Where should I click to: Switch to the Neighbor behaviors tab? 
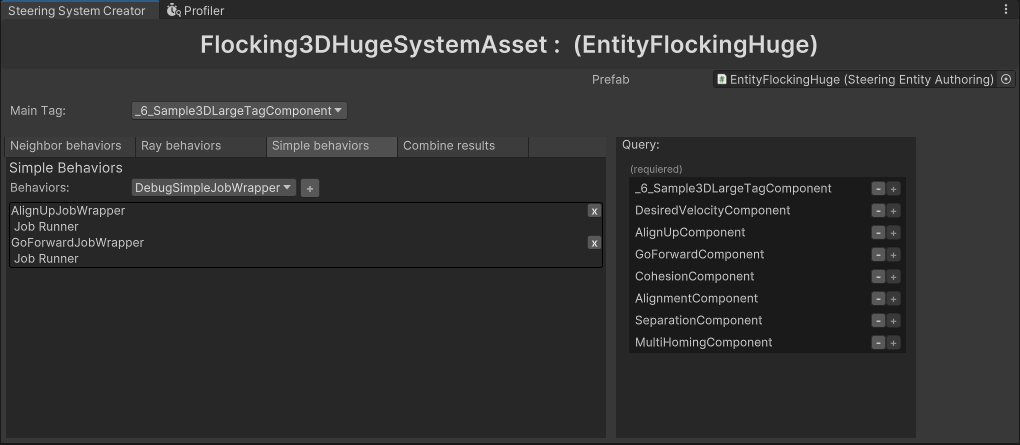[66, 146]
